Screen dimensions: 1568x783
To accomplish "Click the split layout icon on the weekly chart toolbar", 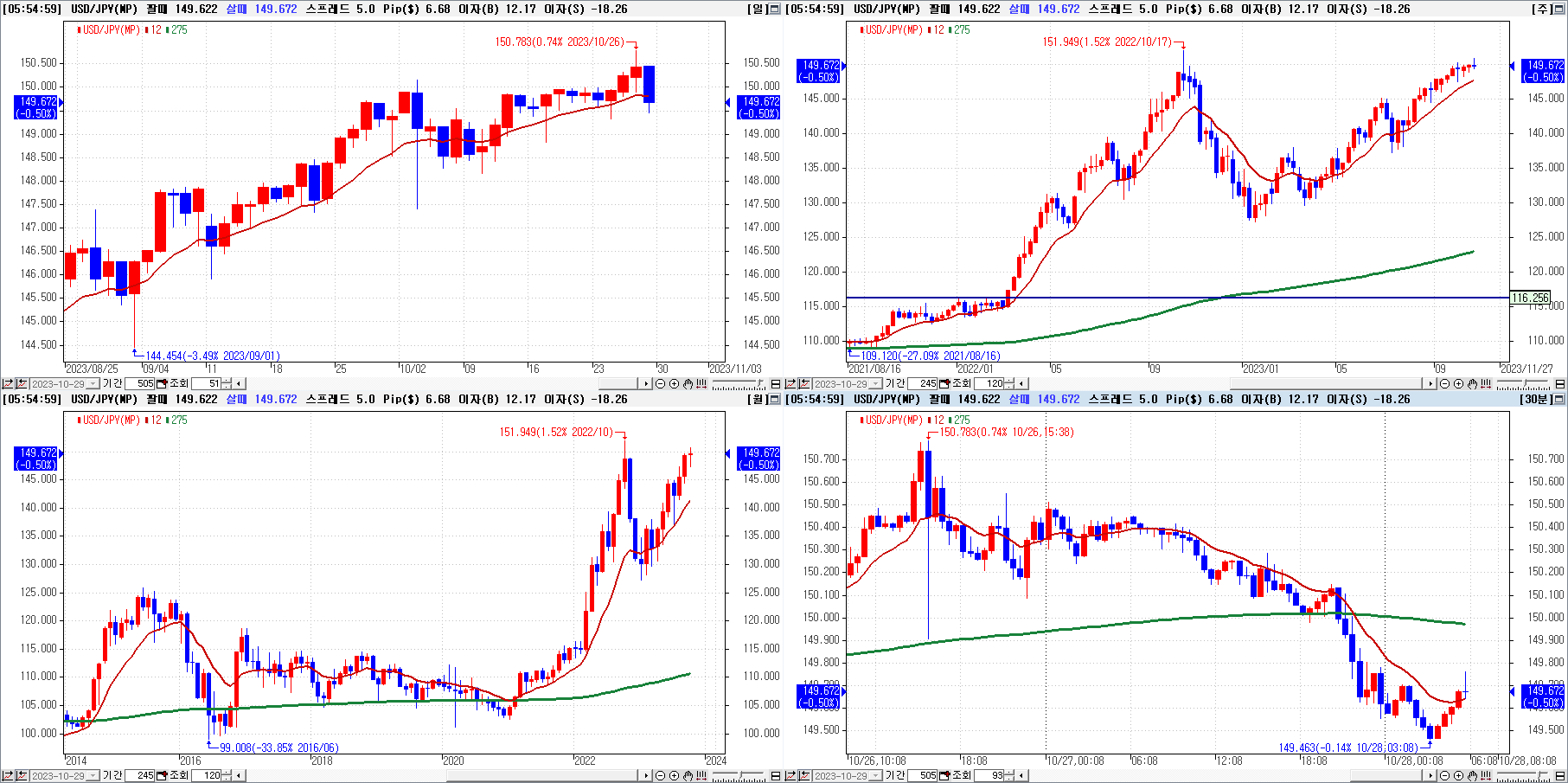I will 1560,383.
